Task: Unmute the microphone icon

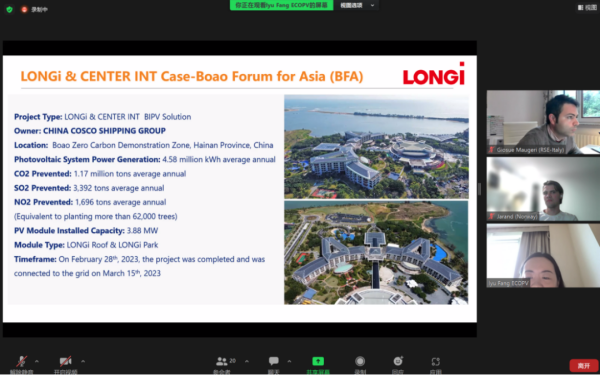Action: (x=22, y=361)
